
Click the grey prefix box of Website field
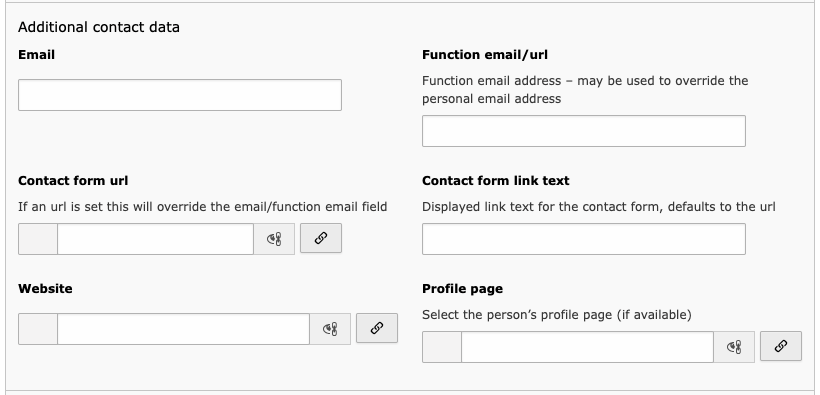38,329
